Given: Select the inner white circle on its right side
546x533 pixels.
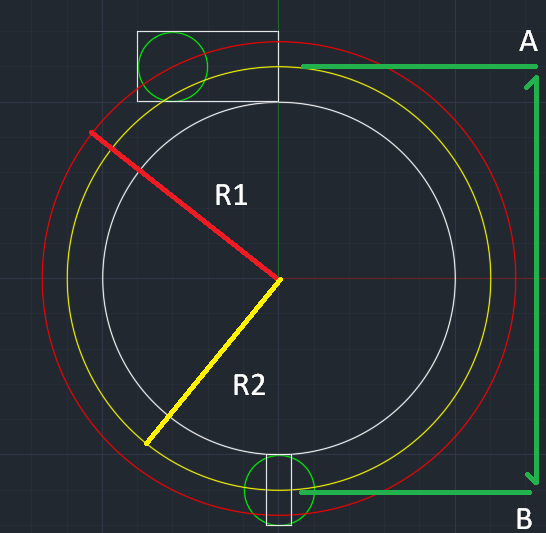Looking at the screenshot, I should [455, 279].
